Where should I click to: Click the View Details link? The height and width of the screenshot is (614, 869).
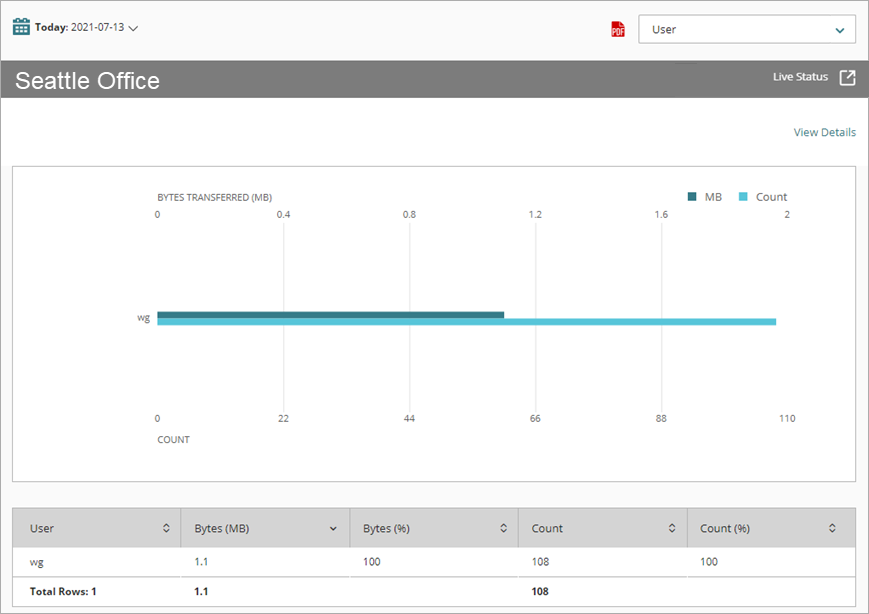tap(824, 132)
